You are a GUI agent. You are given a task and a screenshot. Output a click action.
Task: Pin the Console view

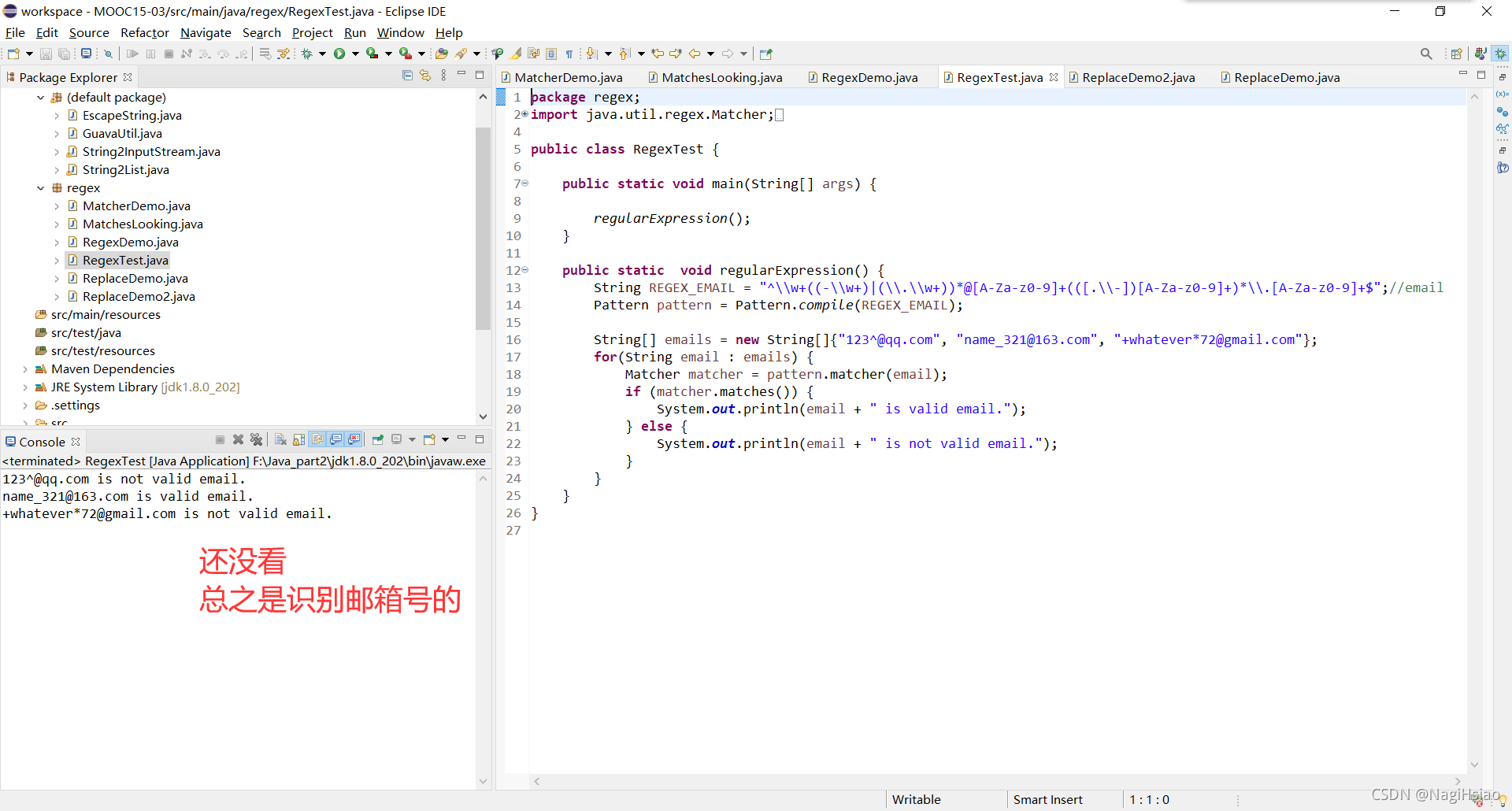(378, 439)
